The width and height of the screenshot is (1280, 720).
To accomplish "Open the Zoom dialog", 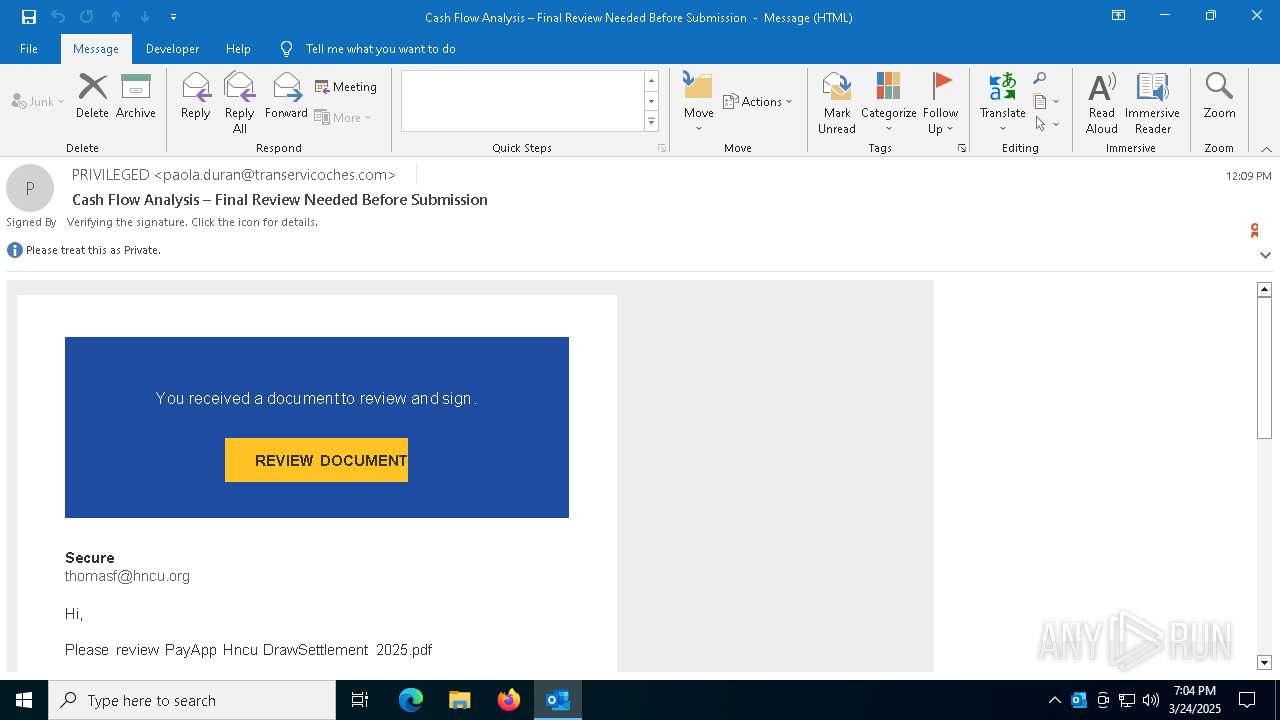I will tap(1219, 96).
